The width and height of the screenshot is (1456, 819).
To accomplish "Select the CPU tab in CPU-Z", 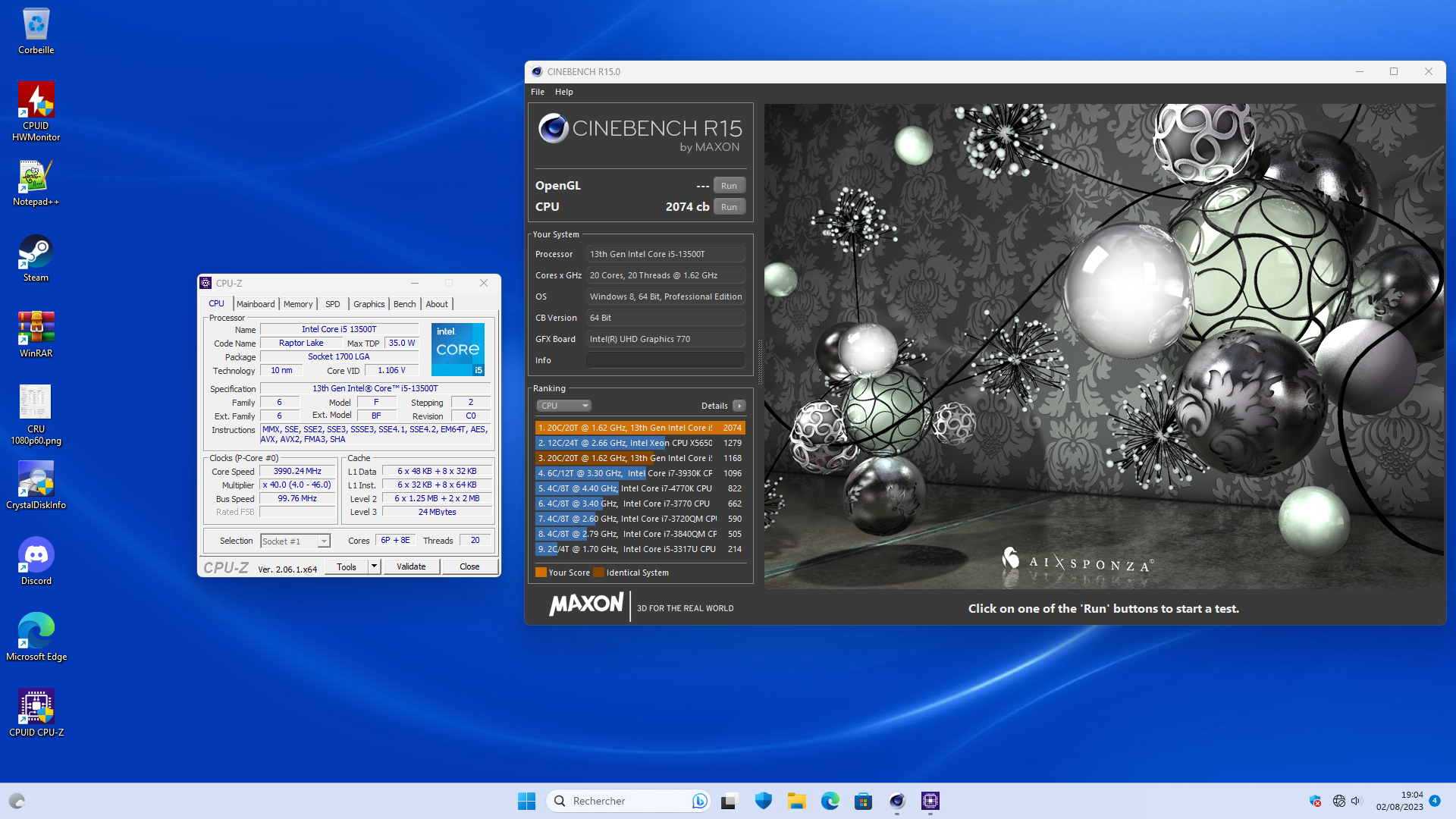I will pyautogui.click(x=216, y=303).
